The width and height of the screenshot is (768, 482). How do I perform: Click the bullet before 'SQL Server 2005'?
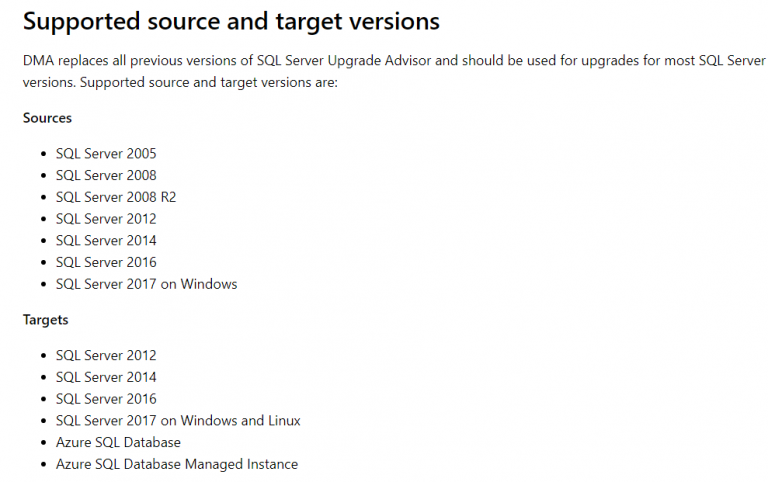pos(43,154)
